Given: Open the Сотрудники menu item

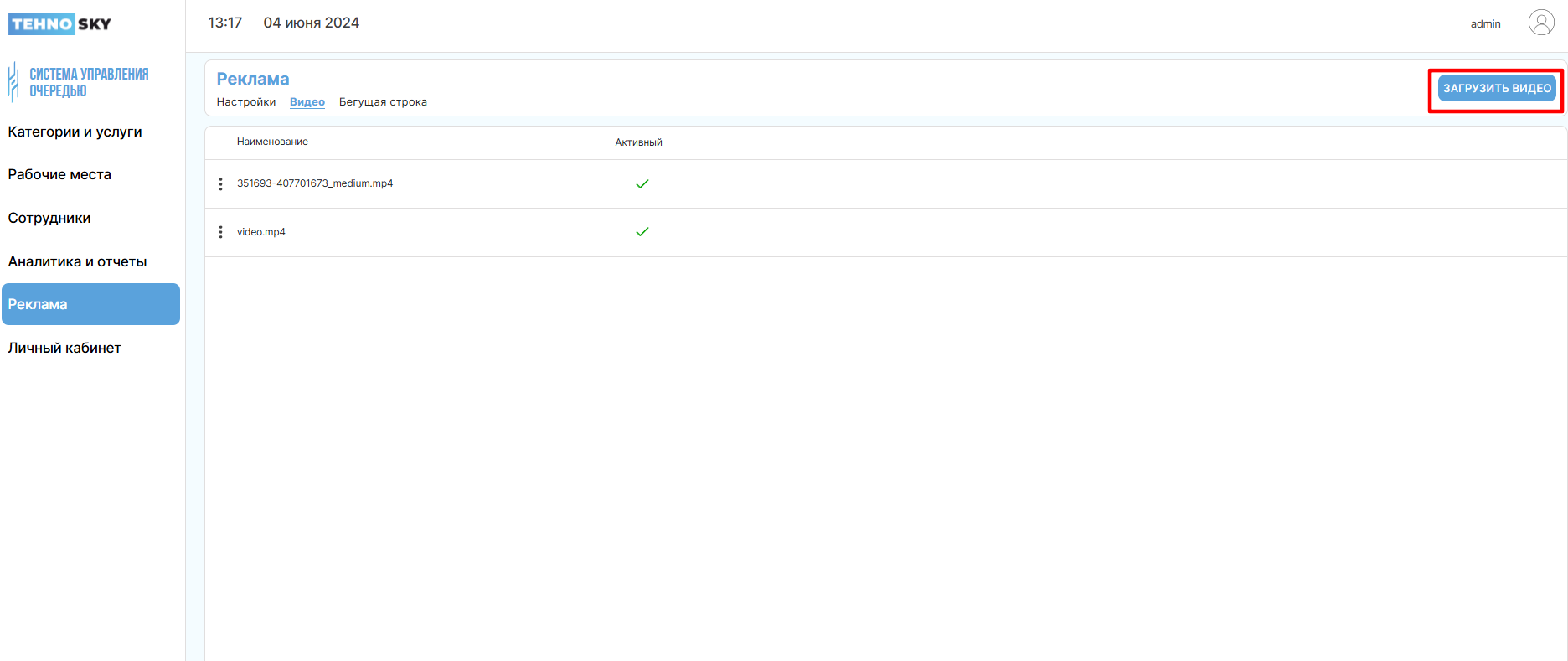Looking at the screenshot, I should point(49,218).
